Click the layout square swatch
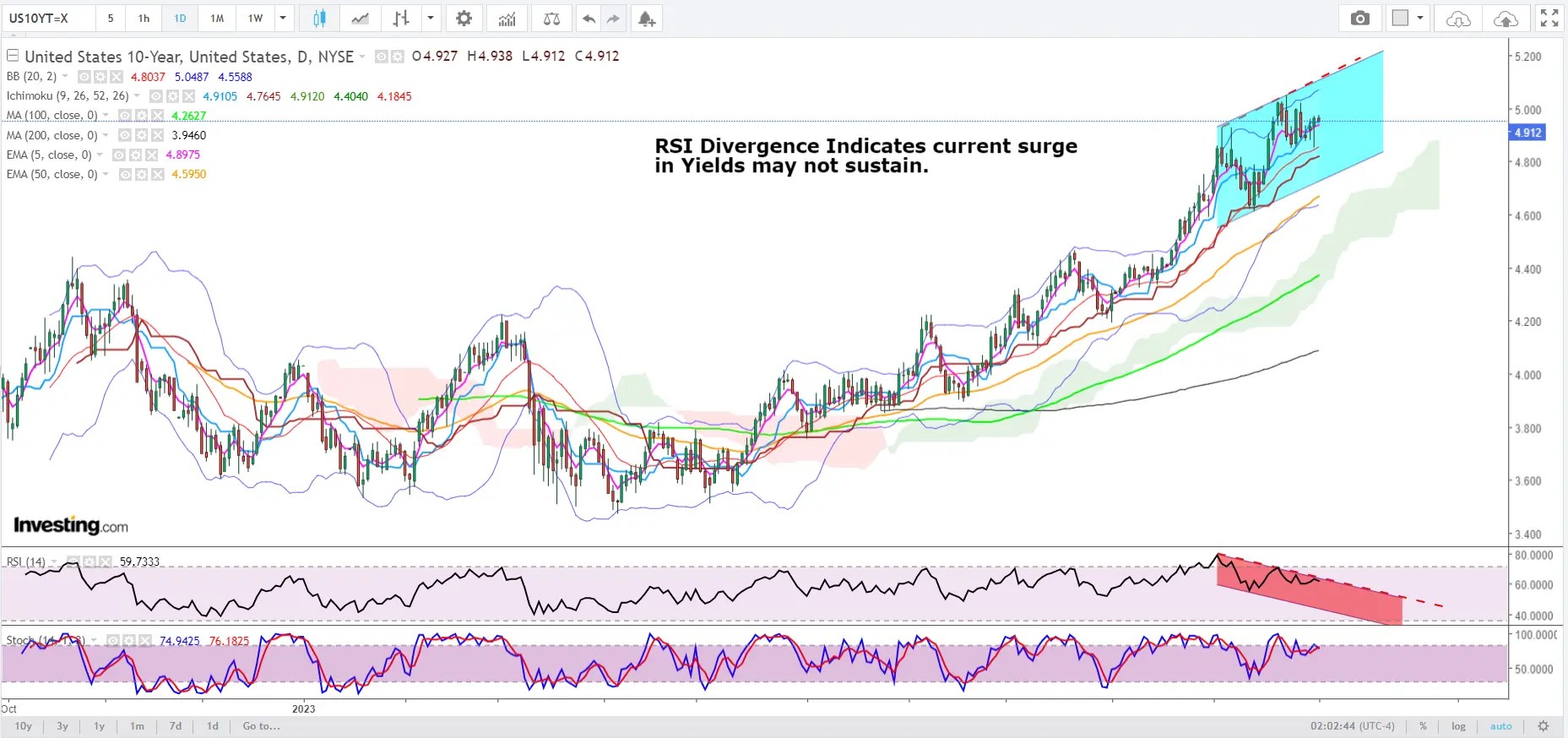This screenshot has height=738, width=1568. [1400, 18]
